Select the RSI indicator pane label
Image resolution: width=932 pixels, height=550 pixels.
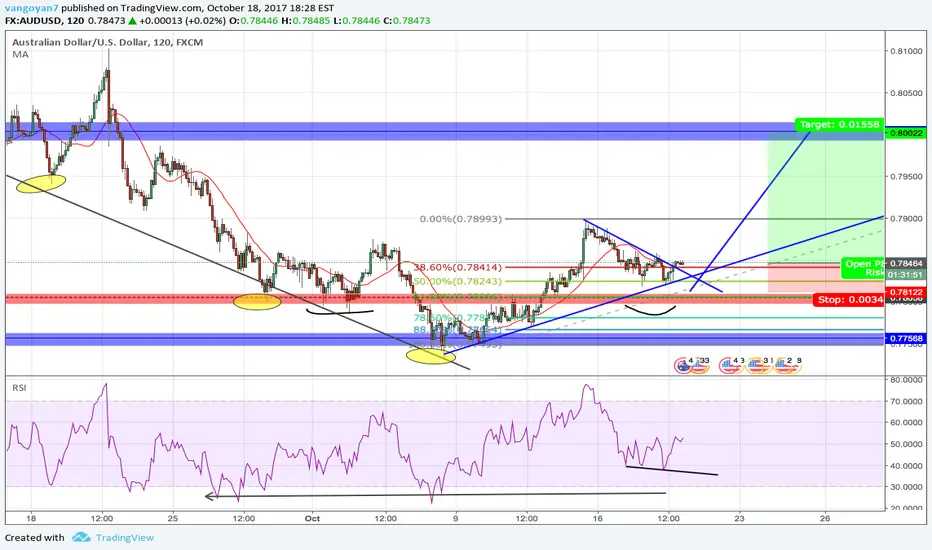[x=19, y=388]
